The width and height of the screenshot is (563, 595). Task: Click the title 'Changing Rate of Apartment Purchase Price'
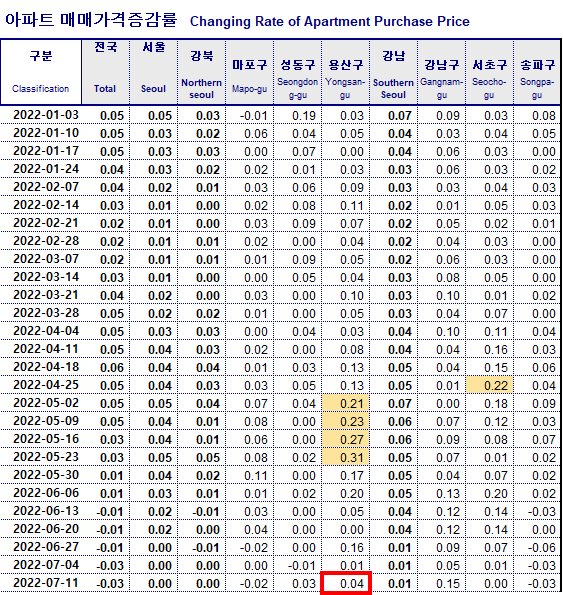coord(329,21)
